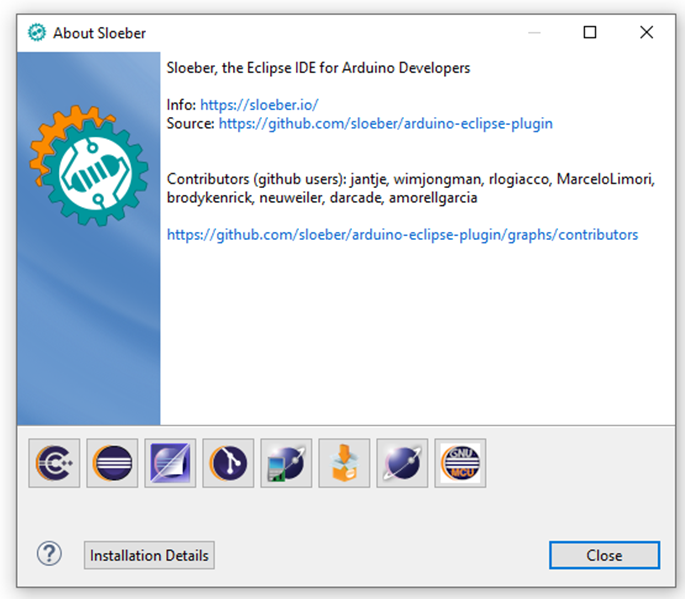Click the 'Sloeber, the Eclipse IDE' heading text
This screenshot has width=685, height=599.
(318, 68)
